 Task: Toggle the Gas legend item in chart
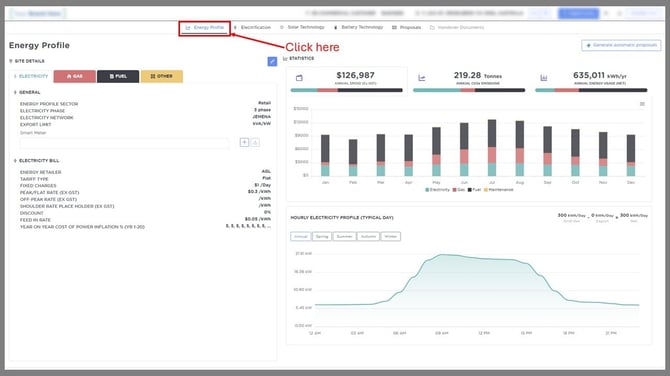click(x=459, y=190)
